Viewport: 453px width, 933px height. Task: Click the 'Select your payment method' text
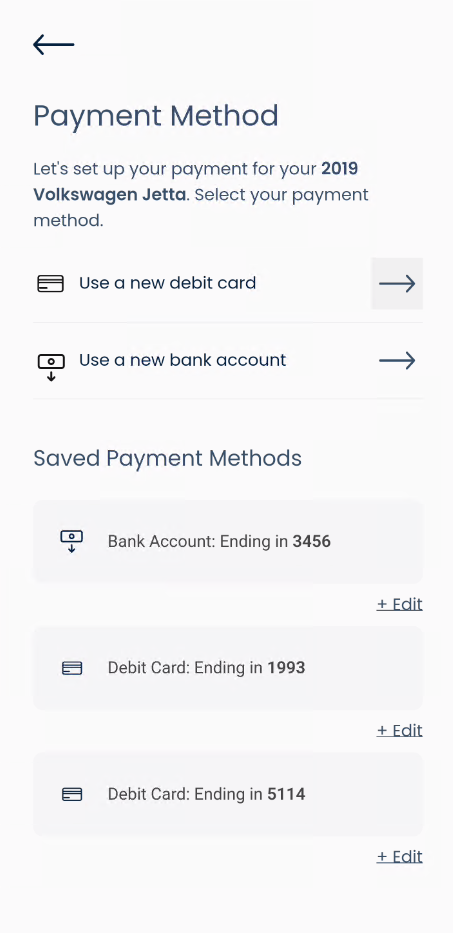(201, 208)
